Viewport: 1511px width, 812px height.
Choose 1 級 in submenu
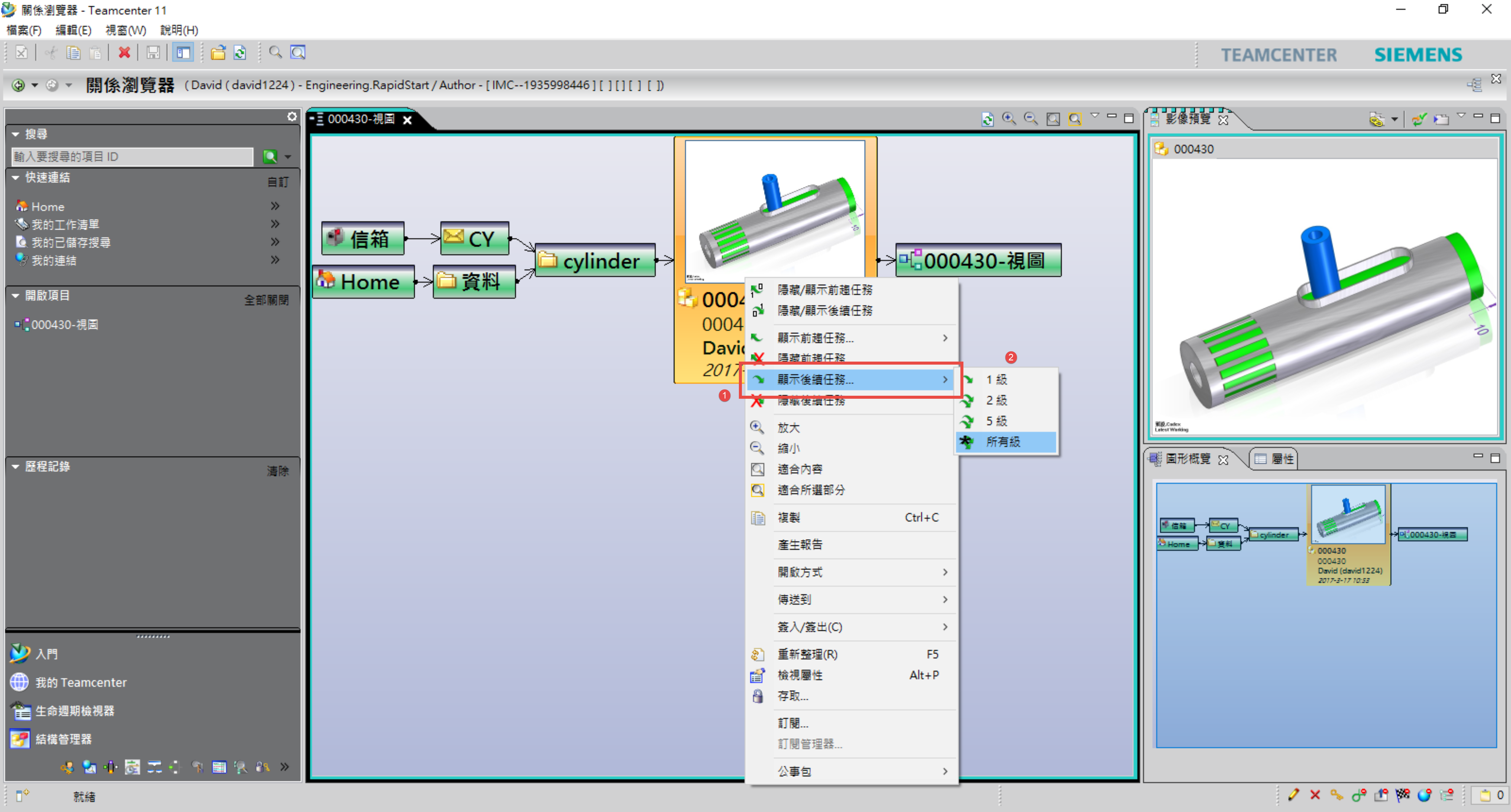click(1007, 379)
